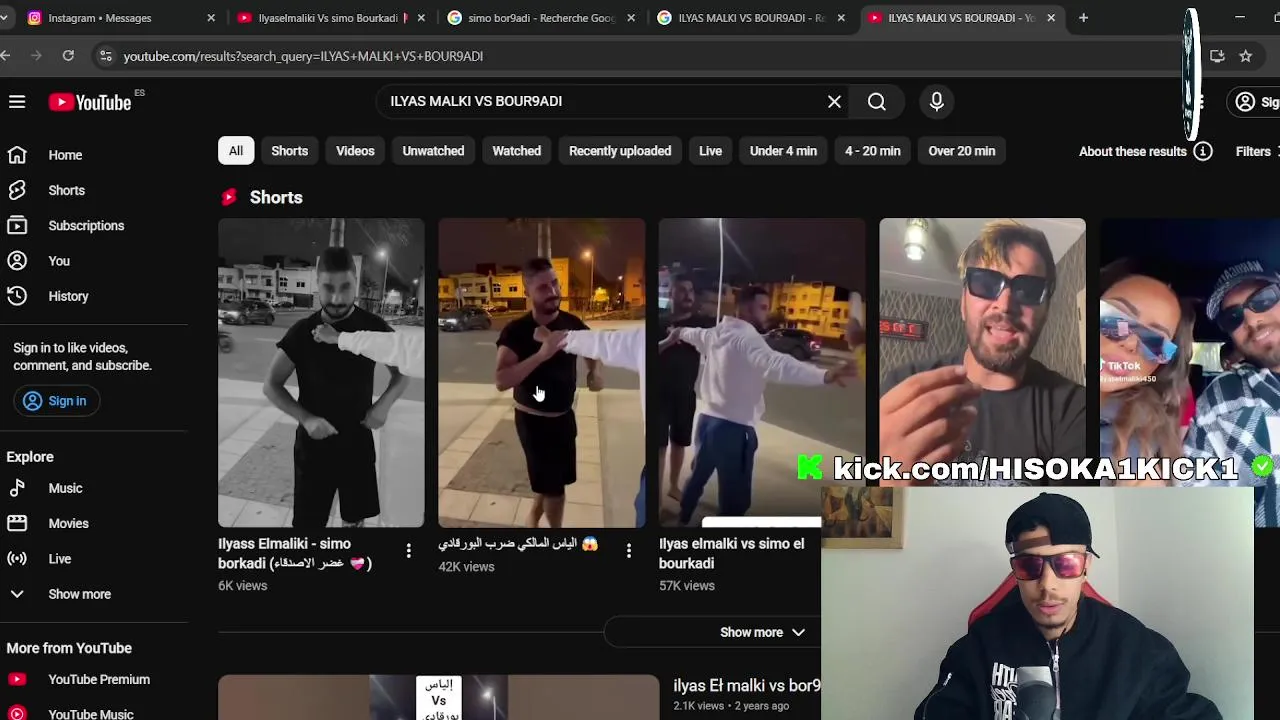
Task: Select the 4 - 20 min chip
Action: [872, 151]
